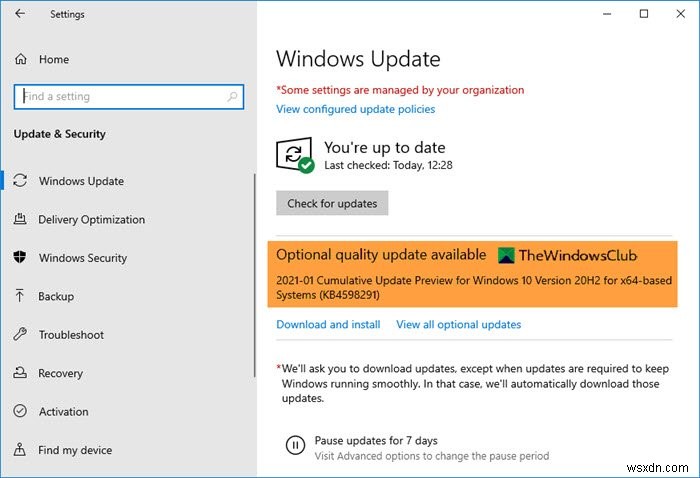Click 'Optional quality update available' heading
This screenshot has height=478, width=700.
click(381, 254)
